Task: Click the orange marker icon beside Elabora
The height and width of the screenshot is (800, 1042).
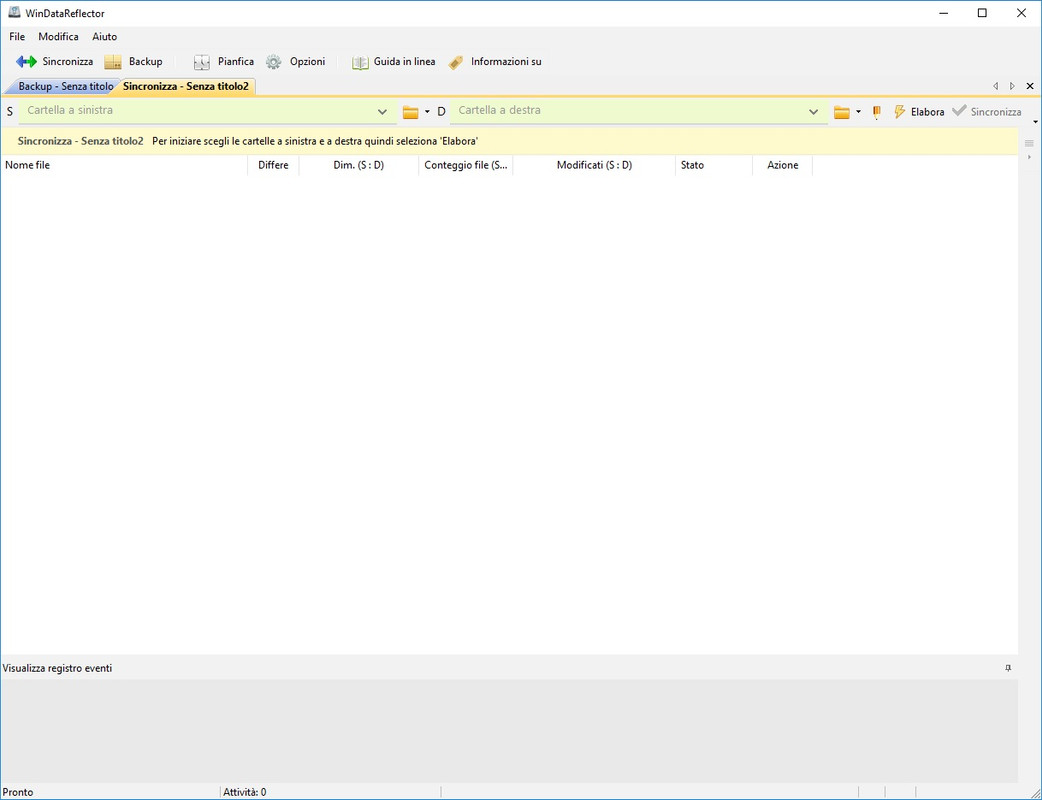Action: click(x=877, y=112)
